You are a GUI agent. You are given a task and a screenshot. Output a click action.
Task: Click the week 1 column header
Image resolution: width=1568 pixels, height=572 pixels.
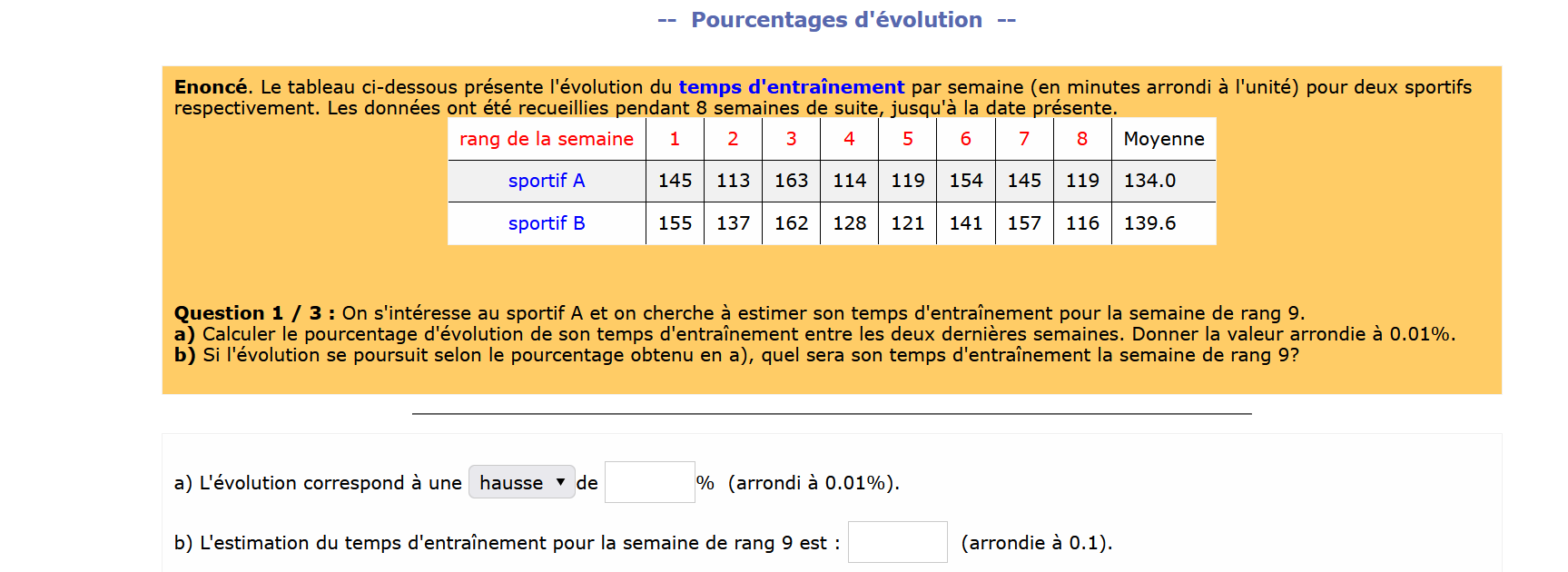click(675, 139)
